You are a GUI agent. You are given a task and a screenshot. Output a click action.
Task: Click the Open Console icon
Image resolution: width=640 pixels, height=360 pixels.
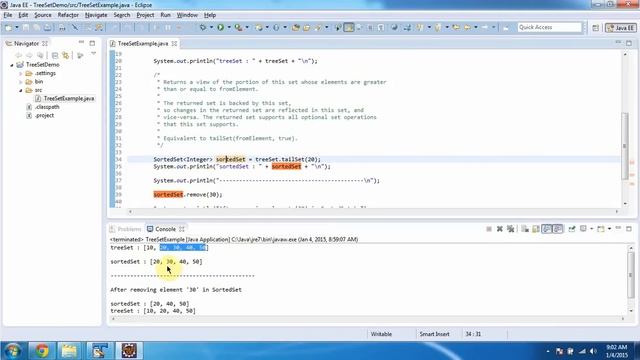point(601,229)
